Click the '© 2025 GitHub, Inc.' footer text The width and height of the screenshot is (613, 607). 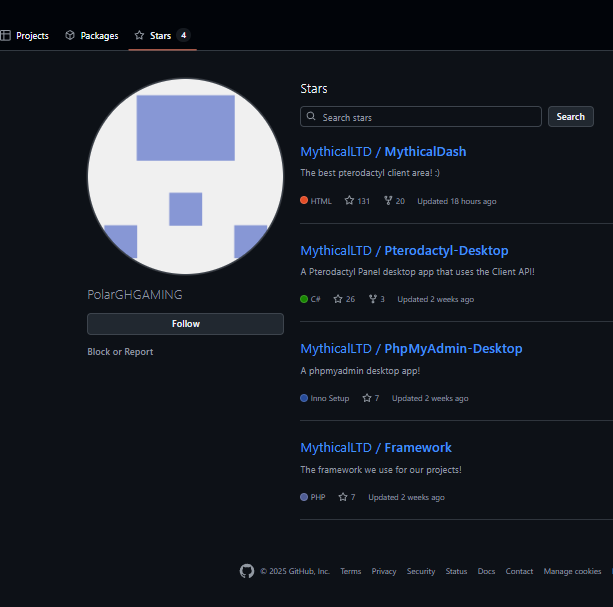[295, 571]
